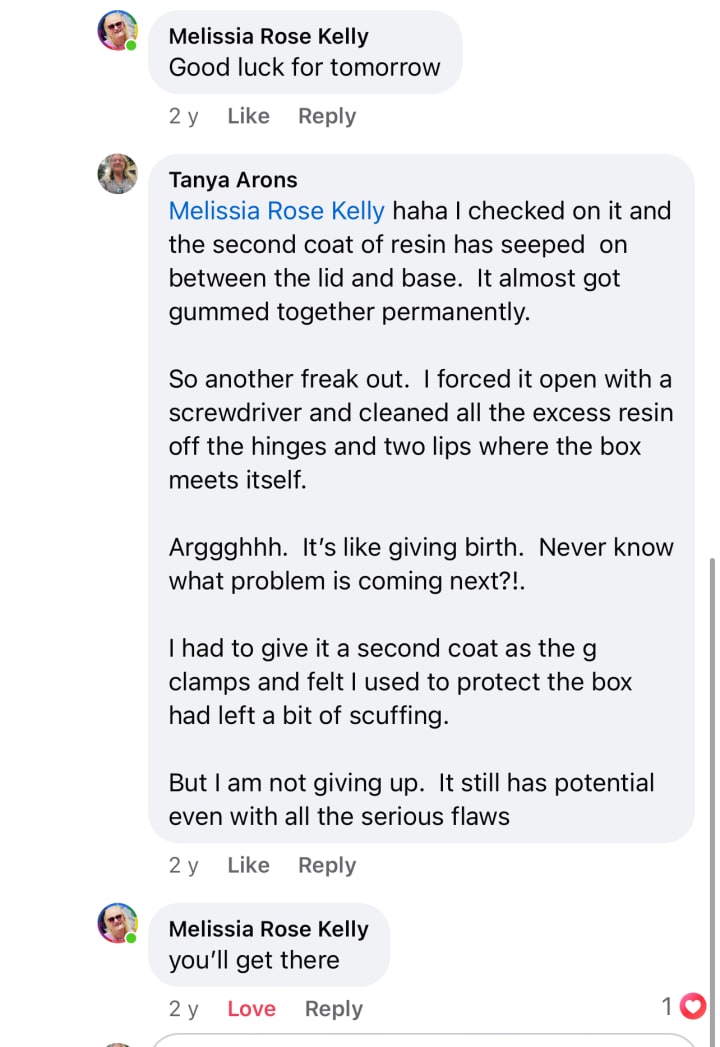The height and width of the screenshot is (1047, 720).
Task: Remove Love reaction on "you'll get there"
Action: pyautogui.click(x=251, y=1009)
